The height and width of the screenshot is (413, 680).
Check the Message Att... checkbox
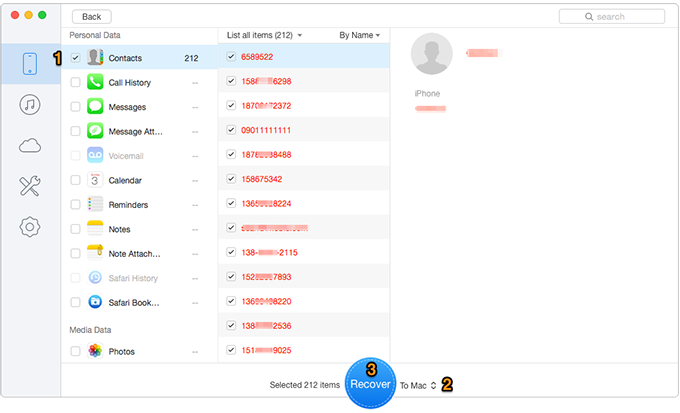click(x=75, y=131)
